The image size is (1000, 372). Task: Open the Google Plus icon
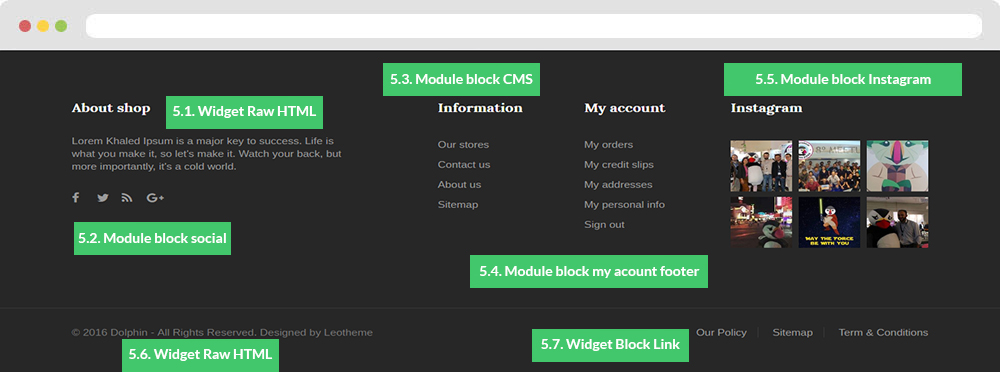(156, 198)
